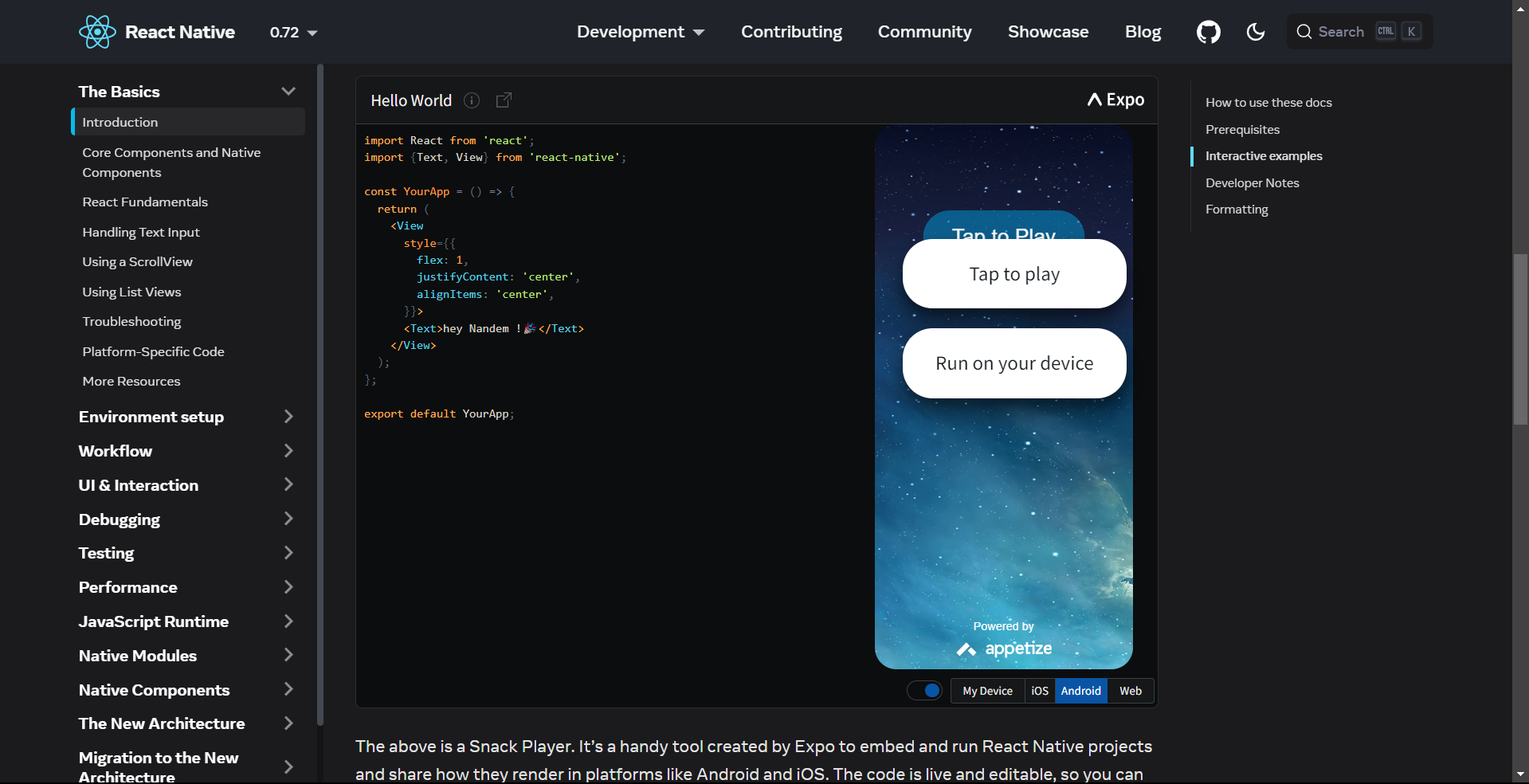Toggle the switch beside My Device

coord(924,690)
